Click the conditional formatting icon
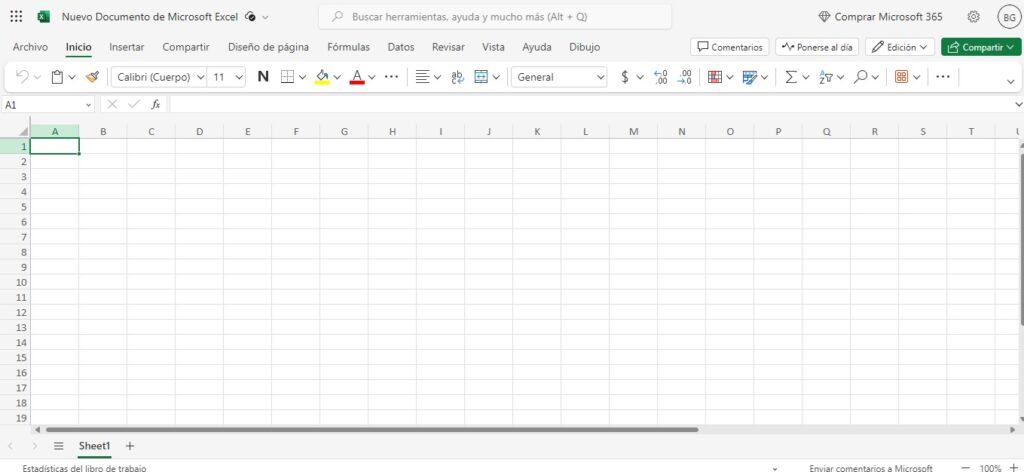Viewport: 1024px width, 472px height. (x=715, y=77)
